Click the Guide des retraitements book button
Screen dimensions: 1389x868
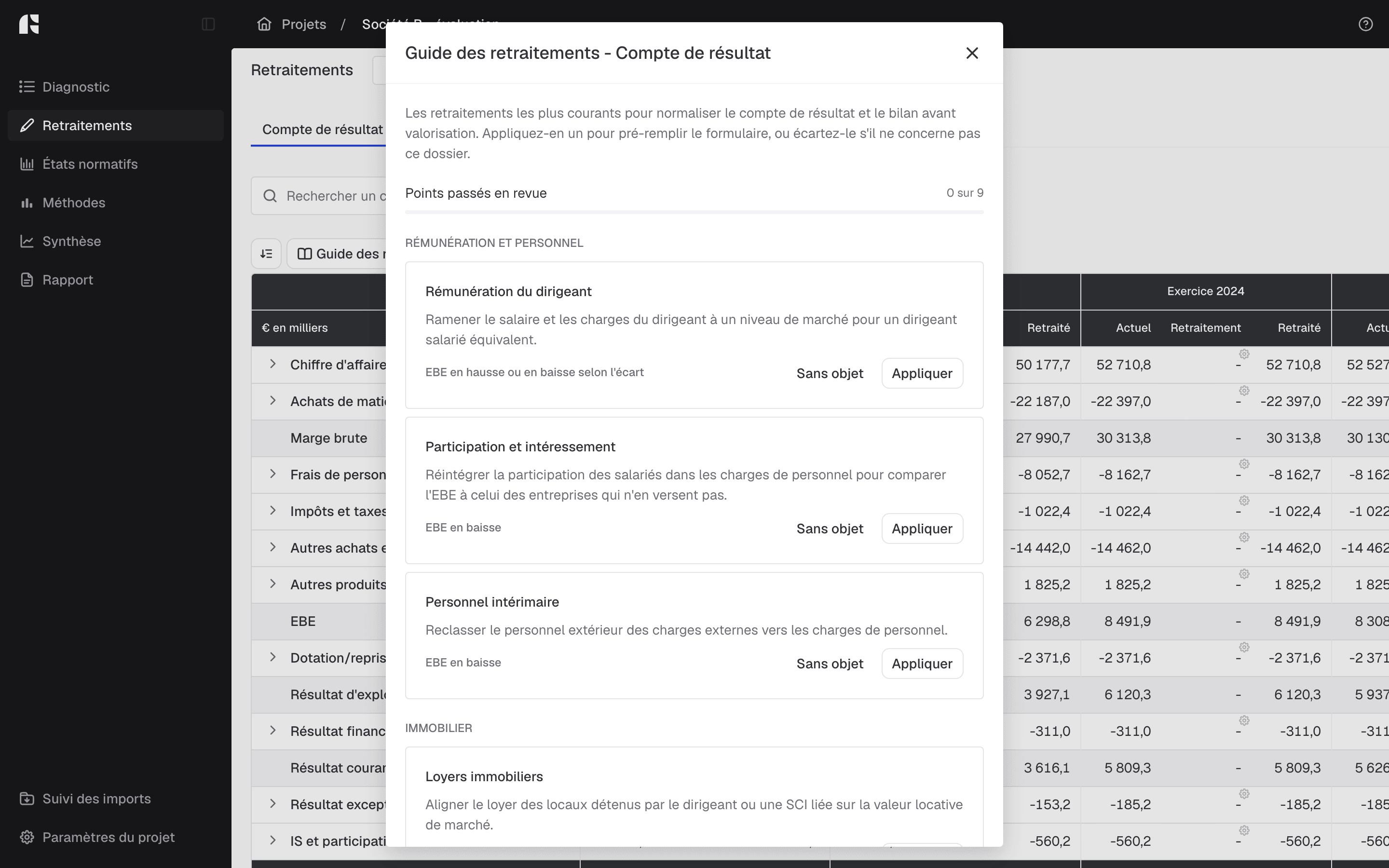coord(336,254)
